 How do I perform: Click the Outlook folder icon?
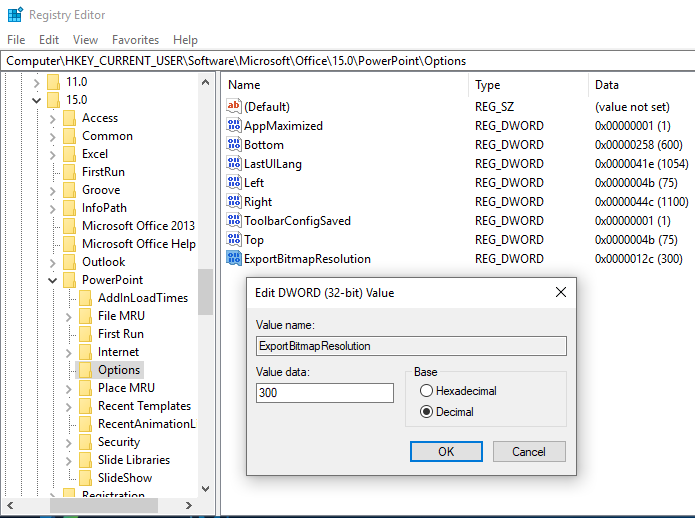[69, 262]
